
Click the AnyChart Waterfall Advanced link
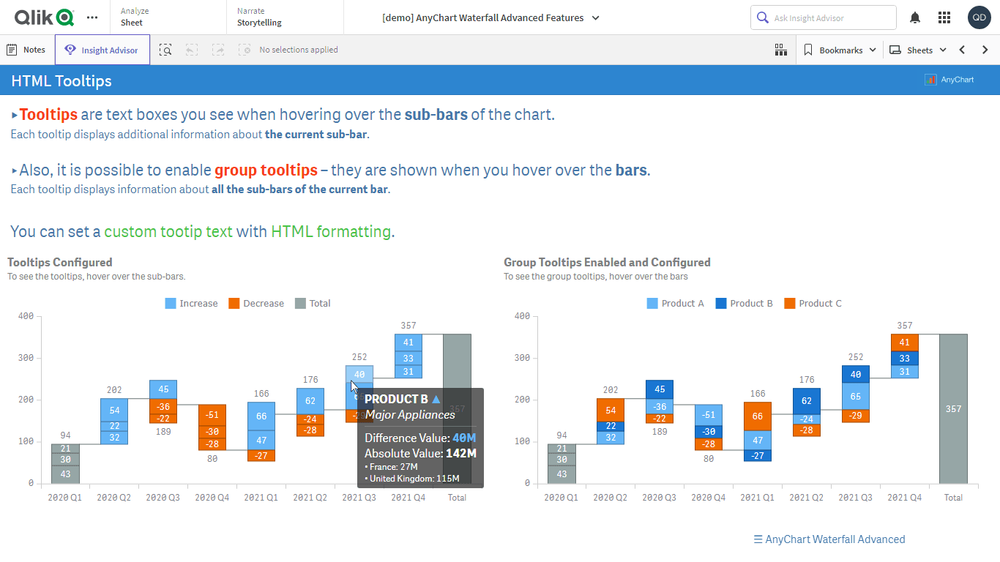coord(829,539)
